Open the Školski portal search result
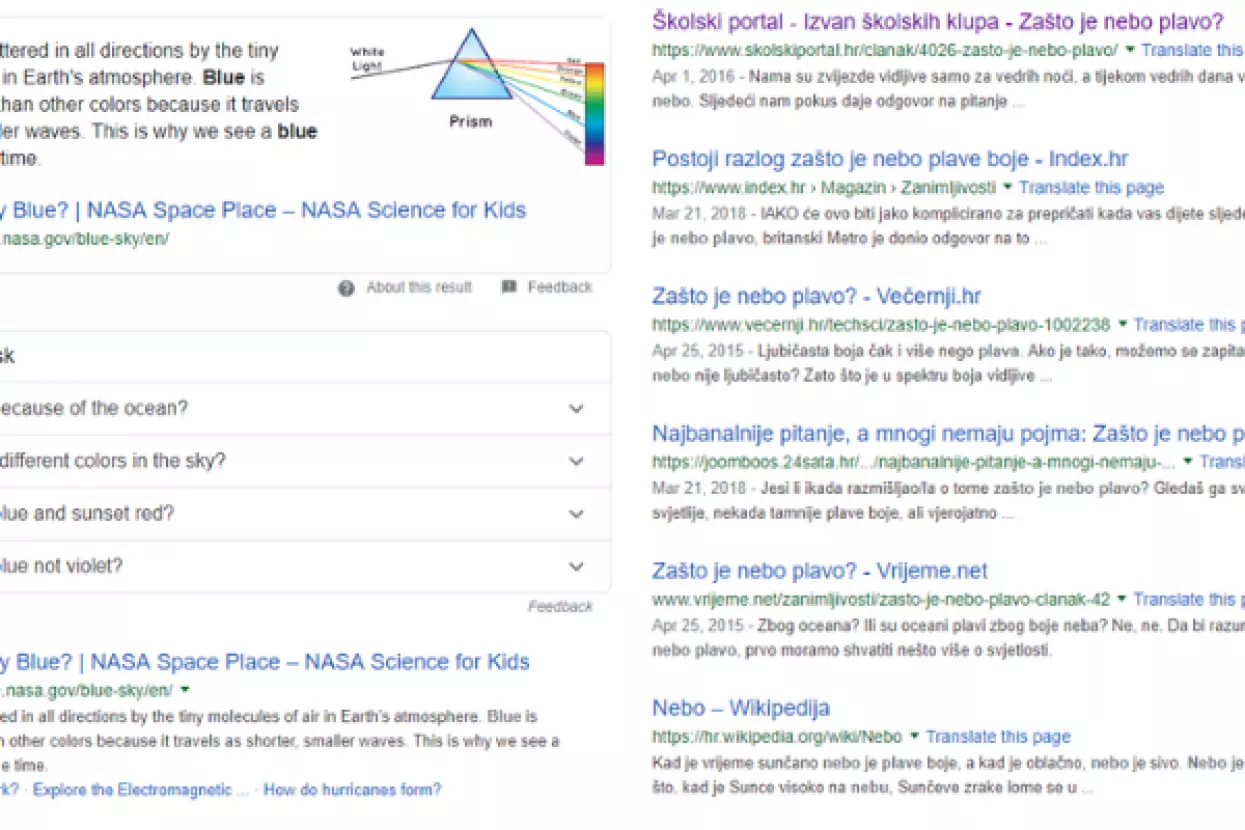1245x830 pixels. [937, 21]
